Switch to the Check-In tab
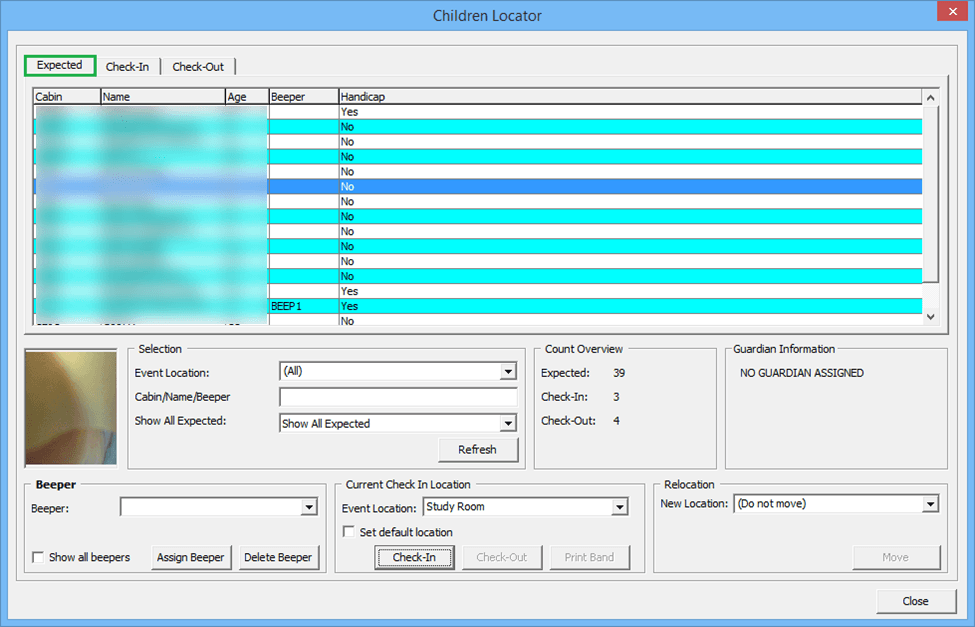This screenshot has width=975, height=627. click(x=128, y=66)
